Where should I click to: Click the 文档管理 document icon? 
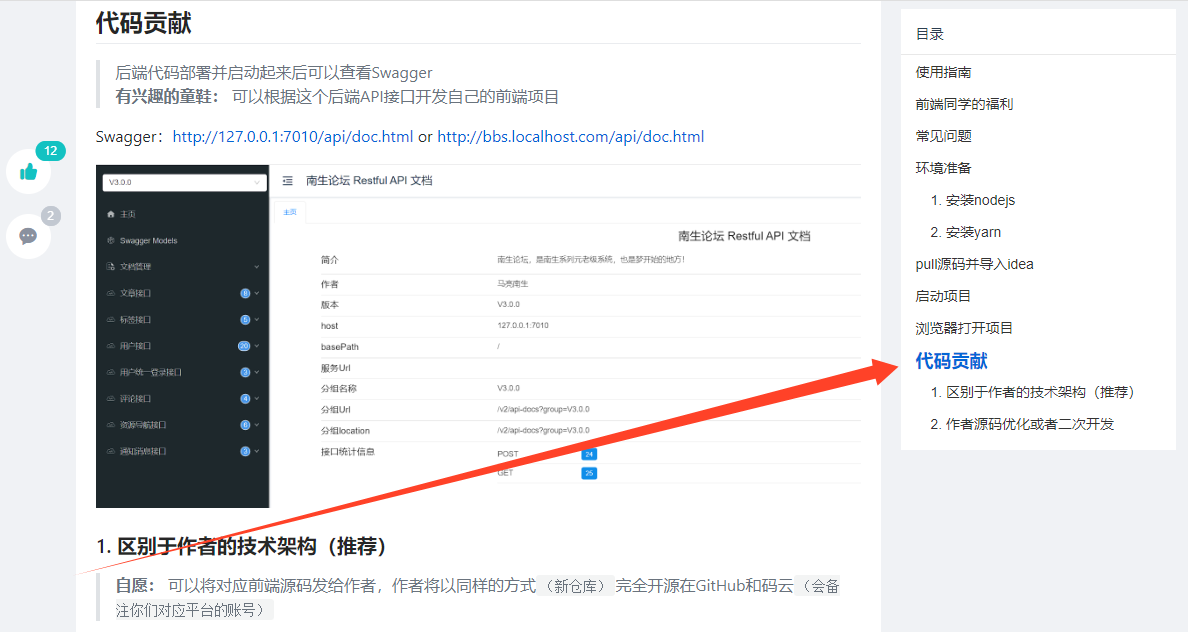coord(111,267)
